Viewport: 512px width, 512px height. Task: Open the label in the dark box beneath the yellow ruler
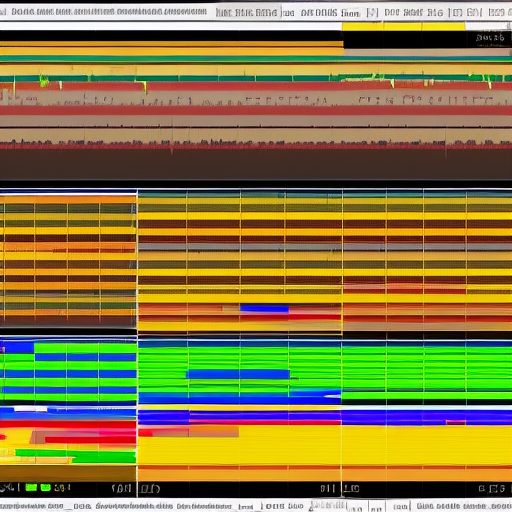pos(490,37)
